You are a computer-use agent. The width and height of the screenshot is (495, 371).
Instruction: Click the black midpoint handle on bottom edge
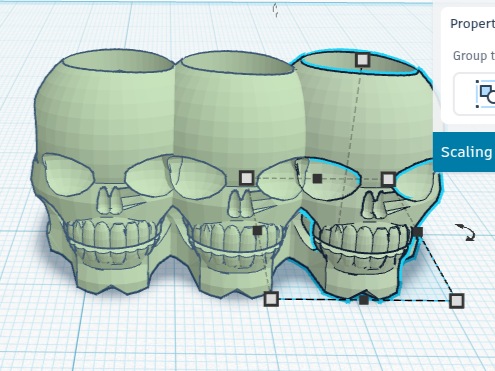364,300
